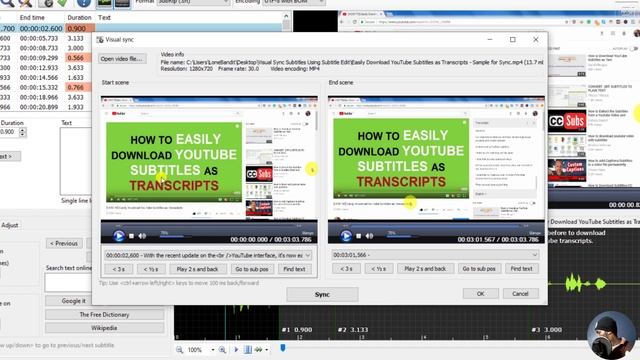This screenshot has width=640, height=360.
Task: Click the subtitle list scroll-up arrow
Action: (286, 16)
